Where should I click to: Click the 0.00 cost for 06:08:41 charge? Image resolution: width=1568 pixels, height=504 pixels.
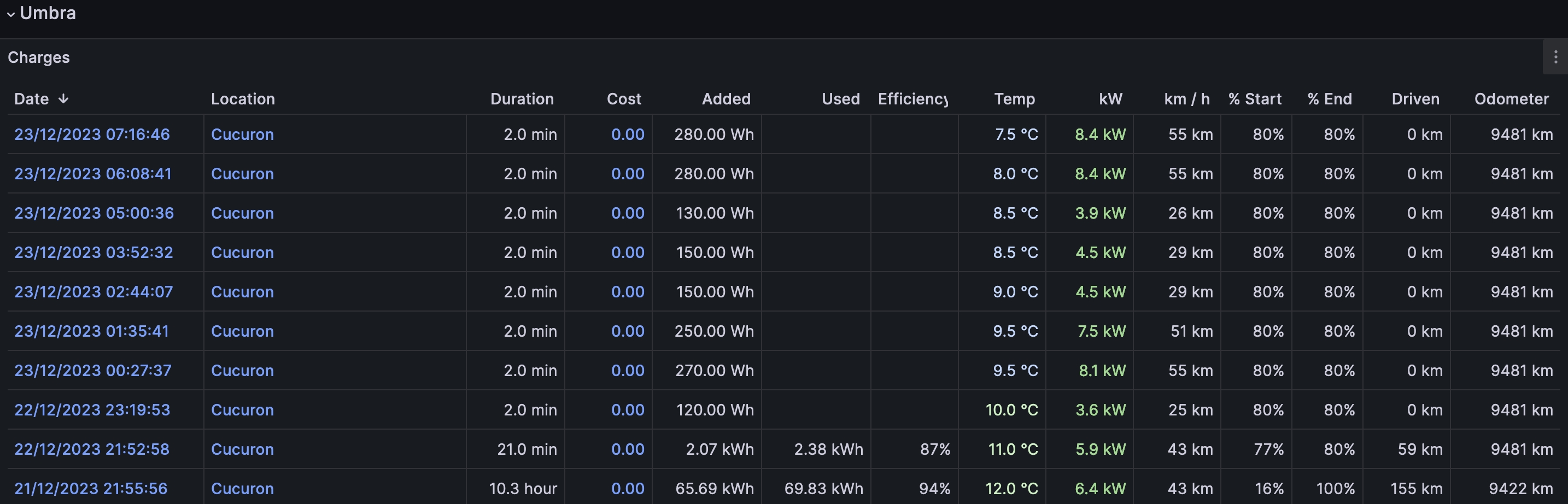pos(627,174)
